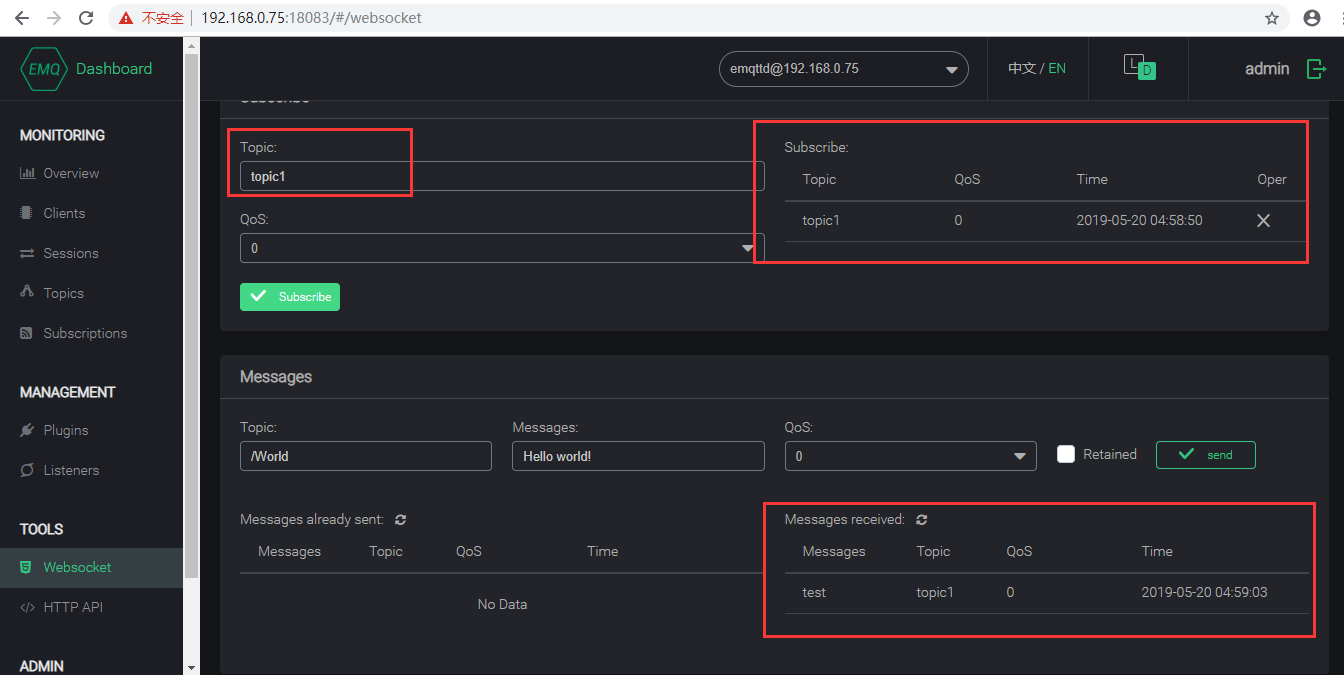Open the Subscriptions page

click(x=85, y=332)
